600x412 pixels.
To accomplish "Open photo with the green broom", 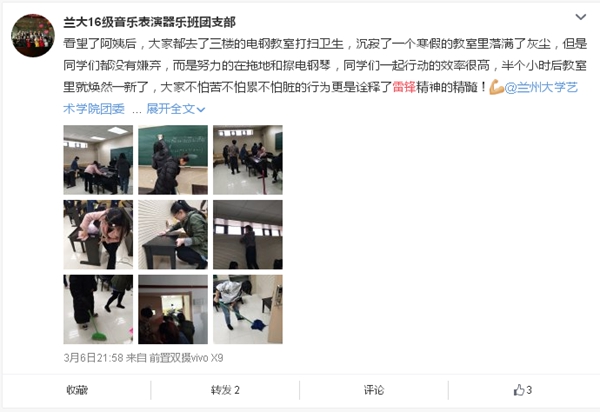I will pos(98,309).
